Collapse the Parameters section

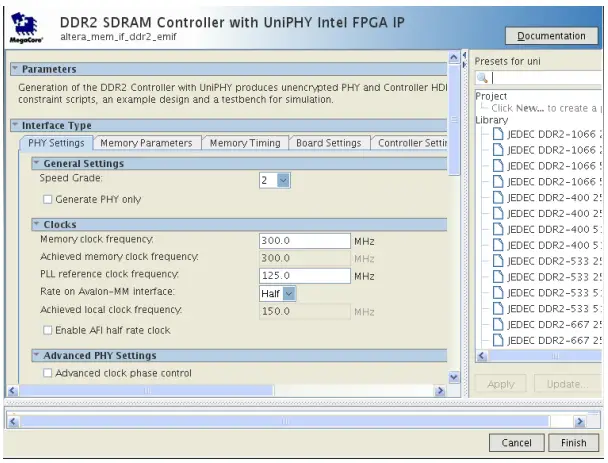pyautogui.click(x=15, y=69)
